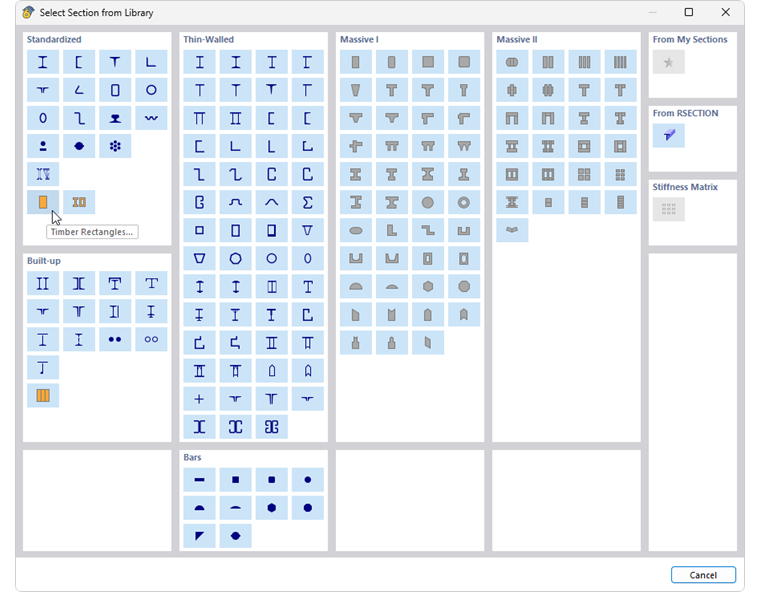Viewport: 760px width, 592px height.
Task: Choose the plain rectangle icon first in Massive I
Action: (356, 62)
